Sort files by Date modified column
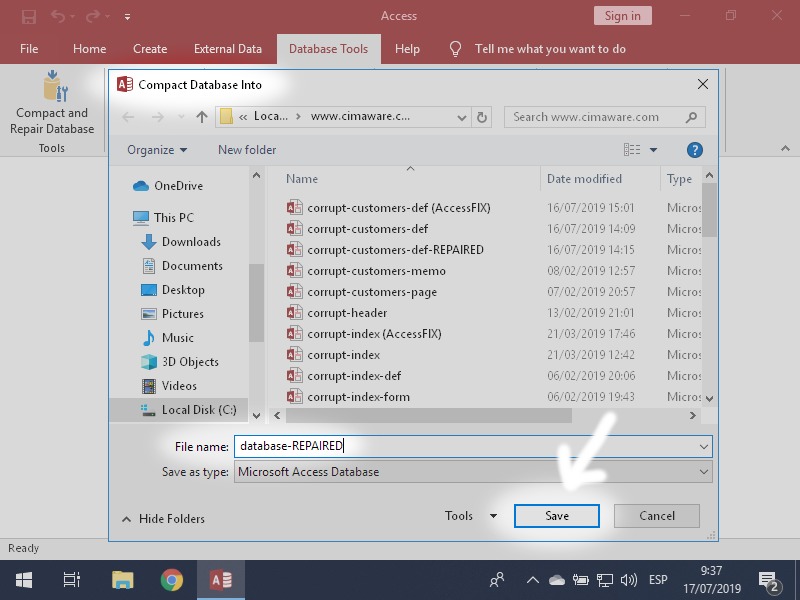Viewport: 800px width, 600px height. coord(584,179)
